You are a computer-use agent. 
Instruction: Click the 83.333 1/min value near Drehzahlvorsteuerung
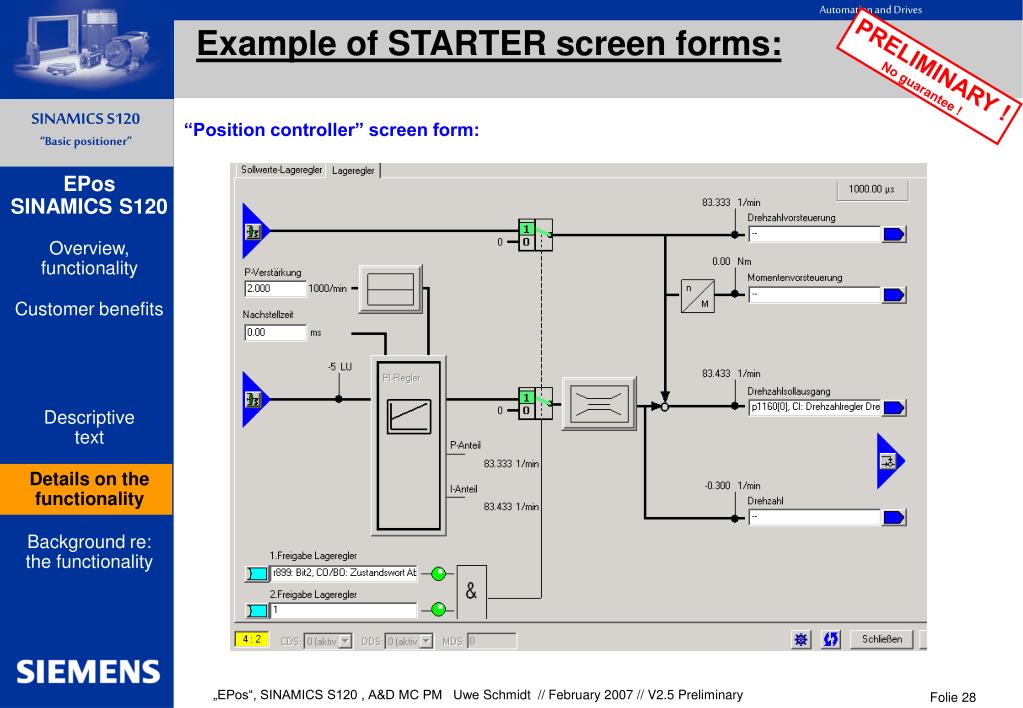point(731,203)
